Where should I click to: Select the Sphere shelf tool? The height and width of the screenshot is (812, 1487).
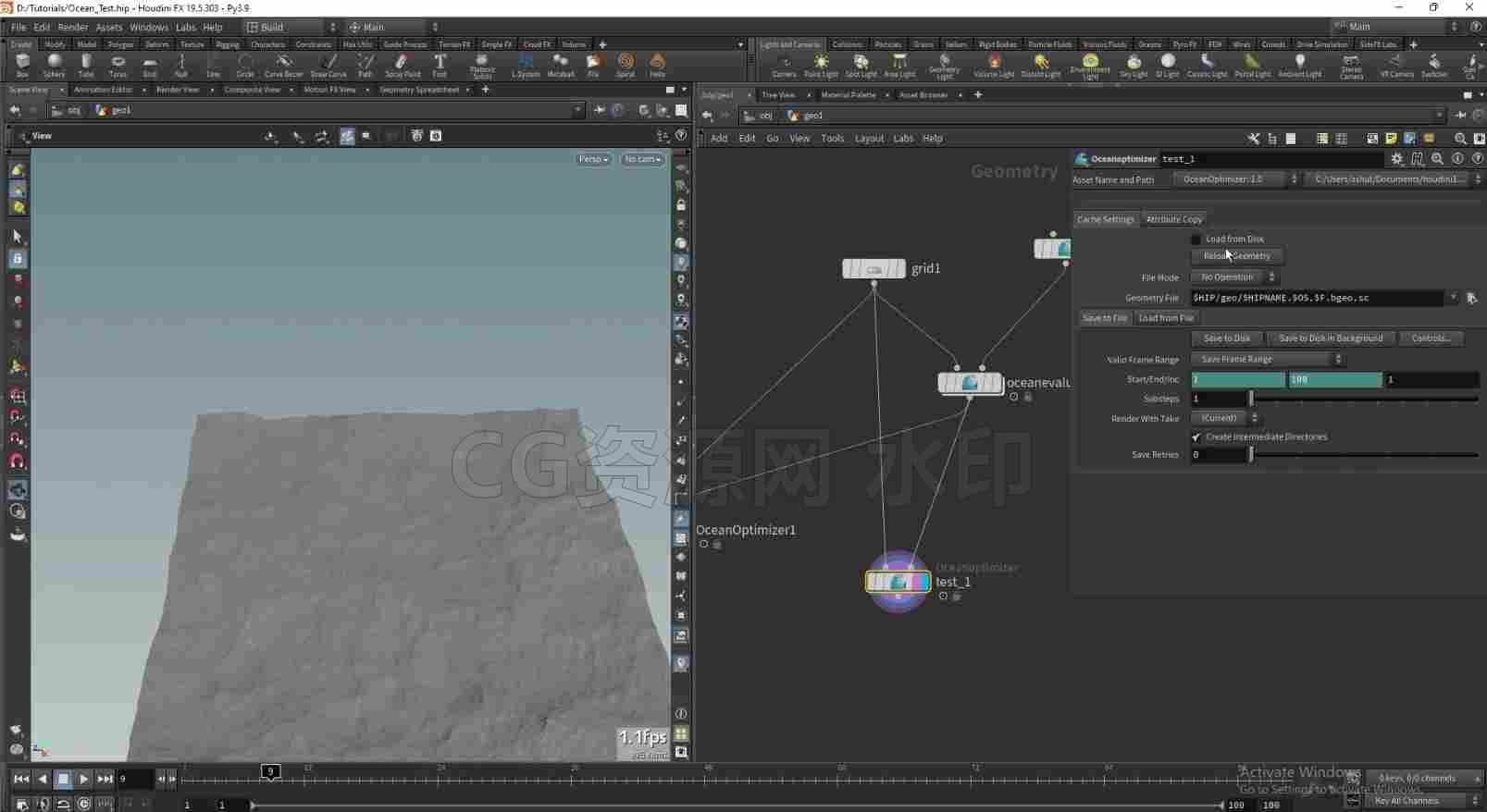coord(54,65)
